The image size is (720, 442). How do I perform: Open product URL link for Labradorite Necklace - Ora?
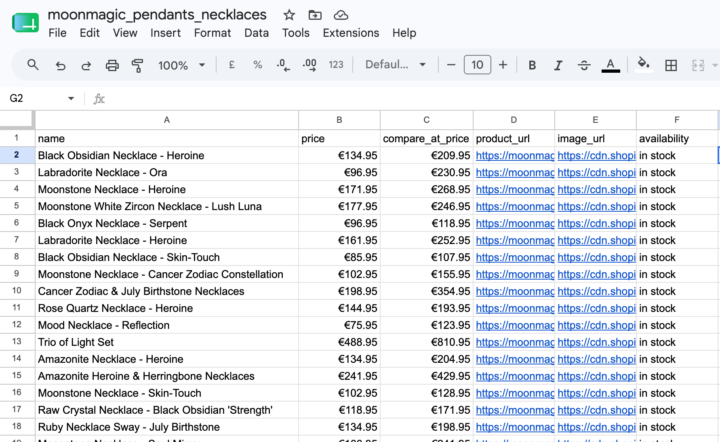click(514, 173)
